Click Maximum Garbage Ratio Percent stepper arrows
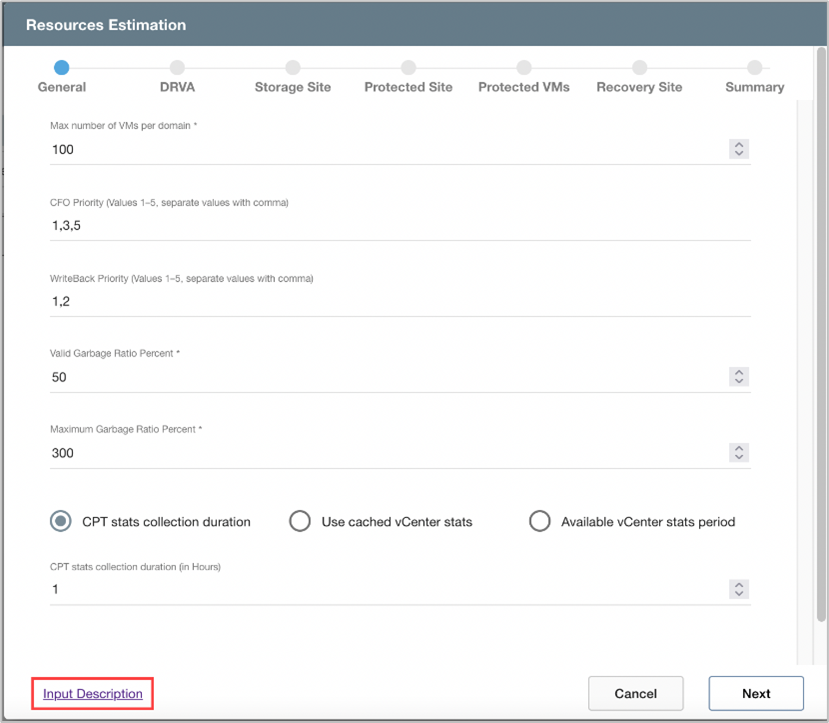 (739, 453)
